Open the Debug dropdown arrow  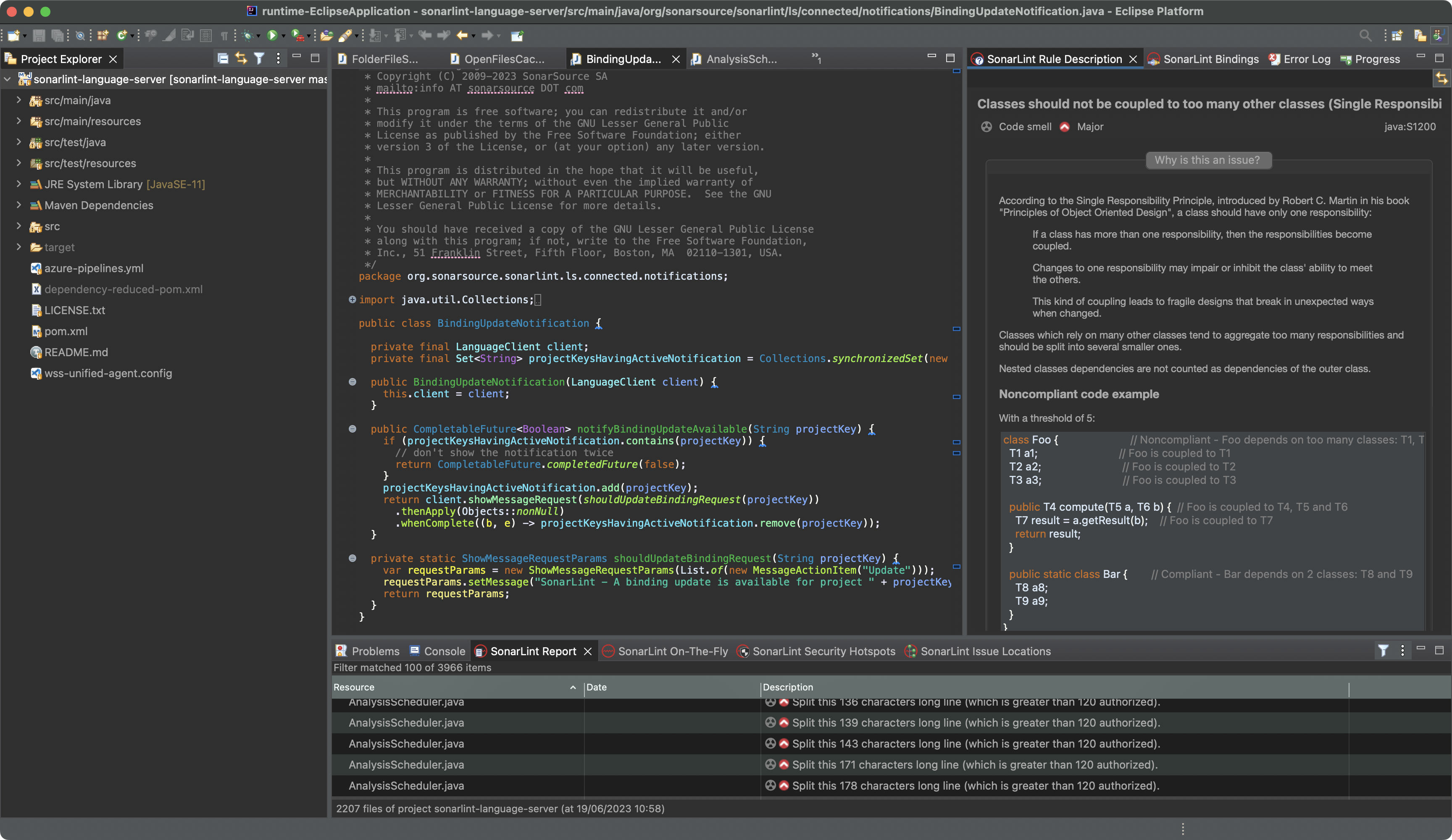258,36
